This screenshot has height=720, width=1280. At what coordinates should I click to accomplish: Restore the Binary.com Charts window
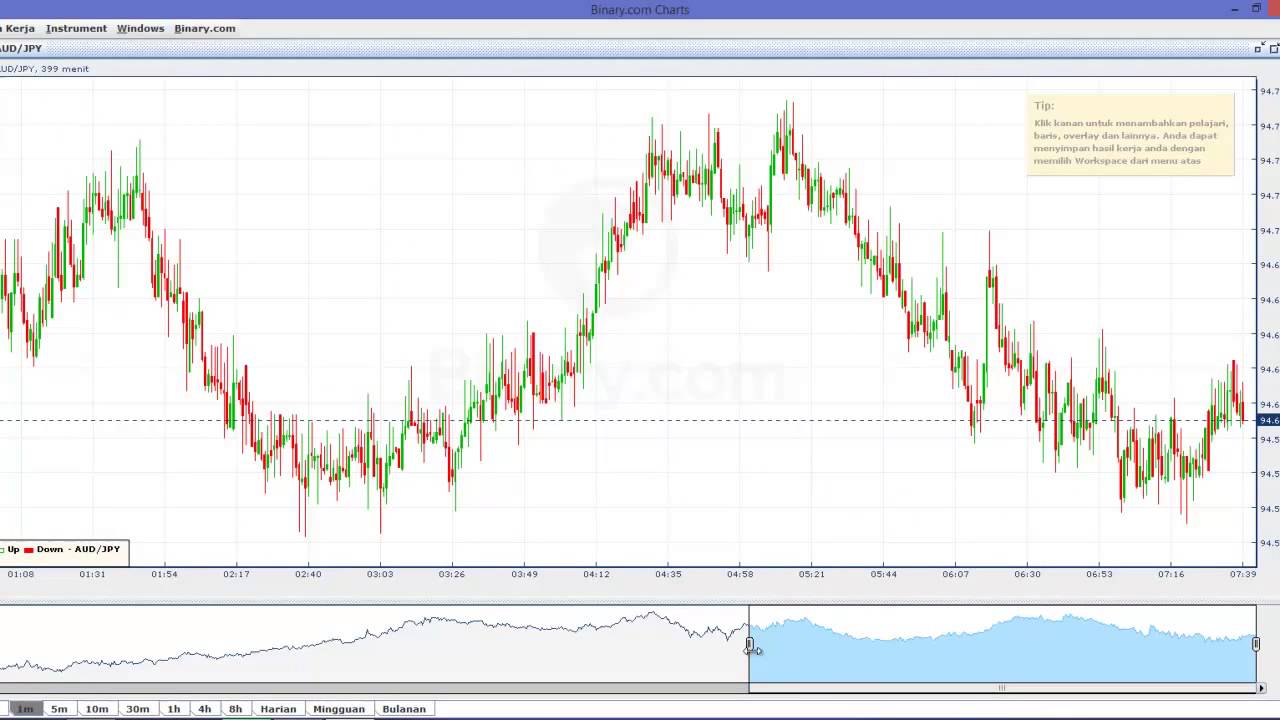pyautogui.click(x=1257, y=9)
